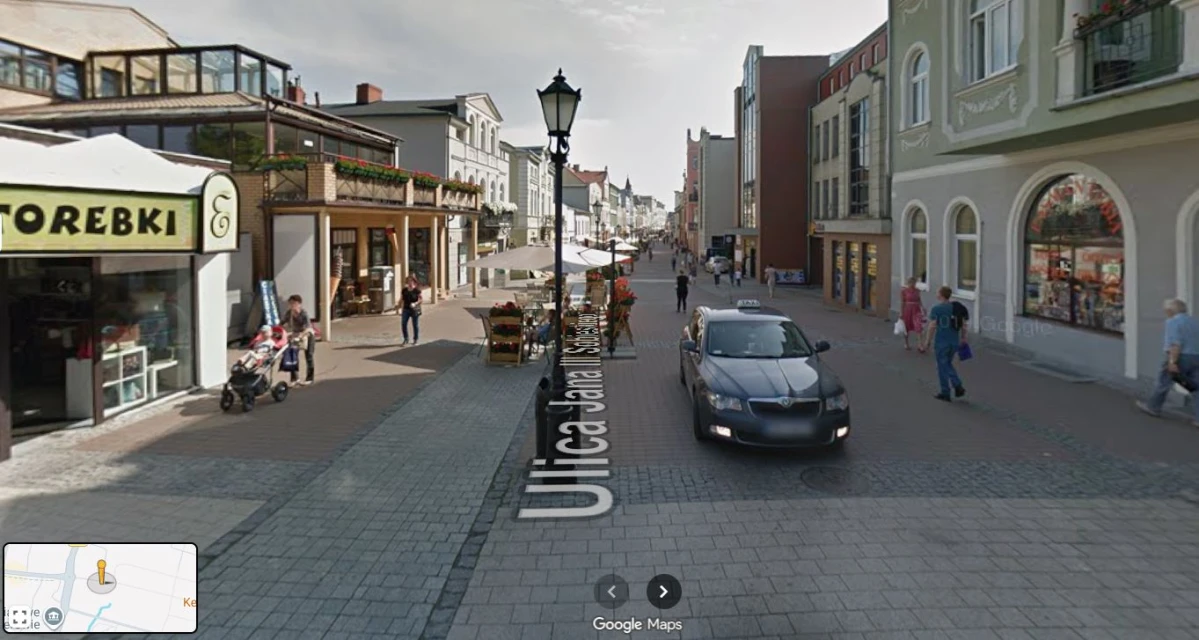Image resolution: width=1199 pixels, height=640 pixels.
Task: Go to the next Street View image
Action: tap(663, 591)
